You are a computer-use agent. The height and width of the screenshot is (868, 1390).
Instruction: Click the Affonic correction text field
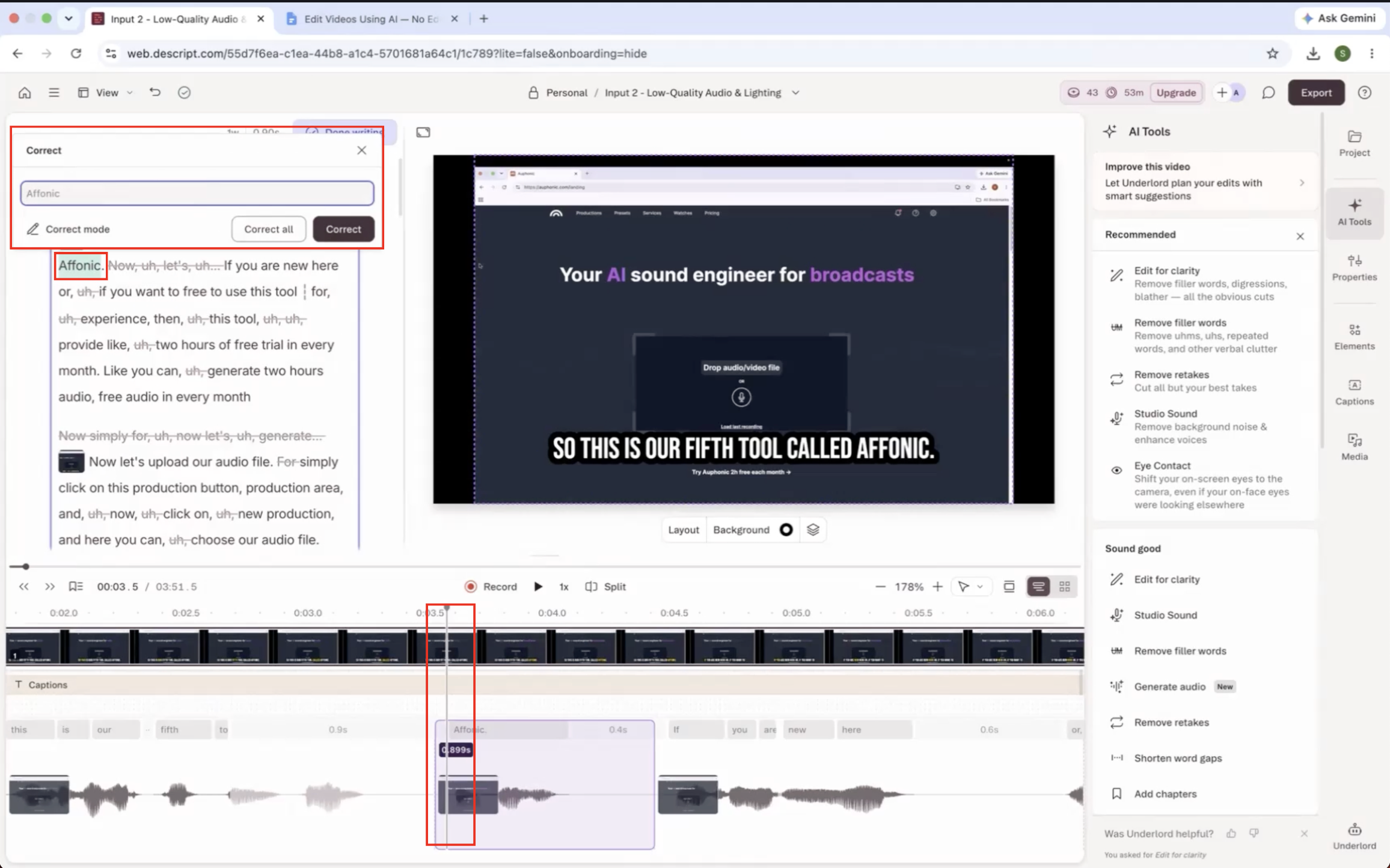click(x=197, y=194)
